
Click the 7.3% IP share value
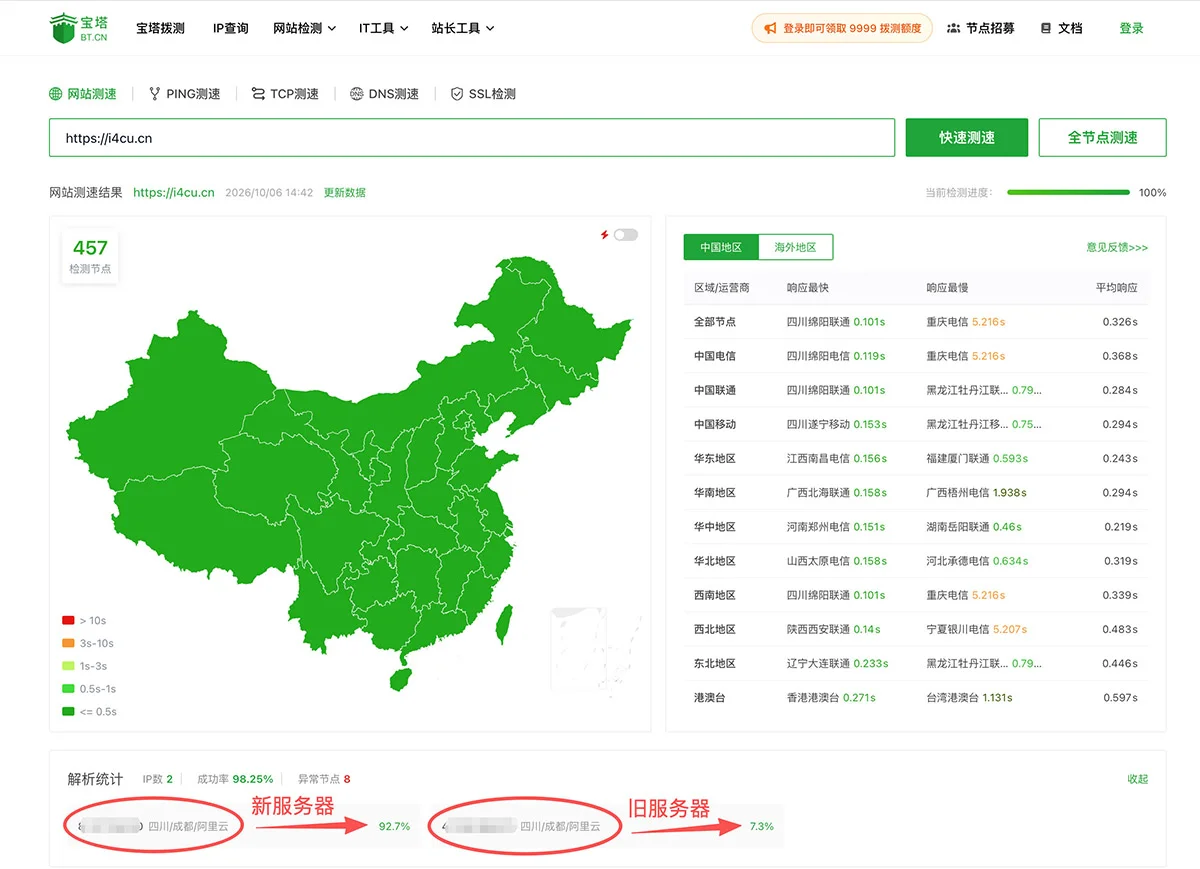[x=762, y=827]
